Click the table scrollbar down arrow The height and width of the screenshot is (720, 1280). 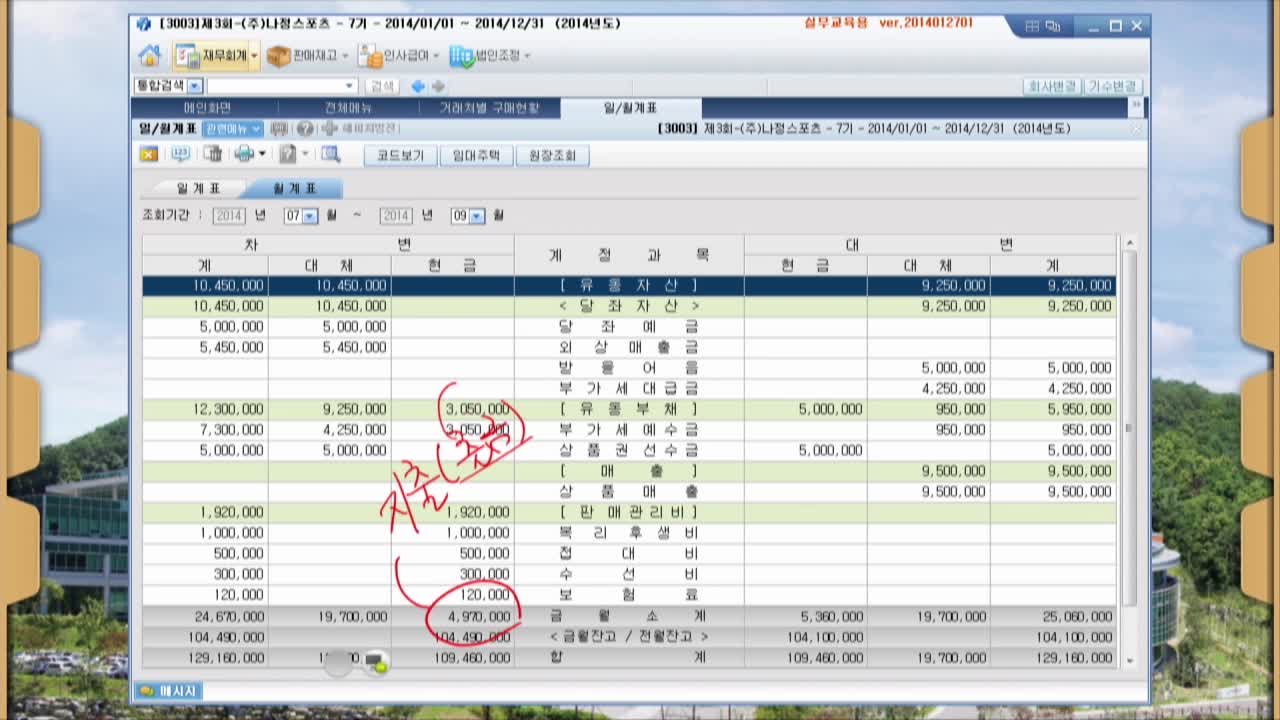coord(1130,660)
